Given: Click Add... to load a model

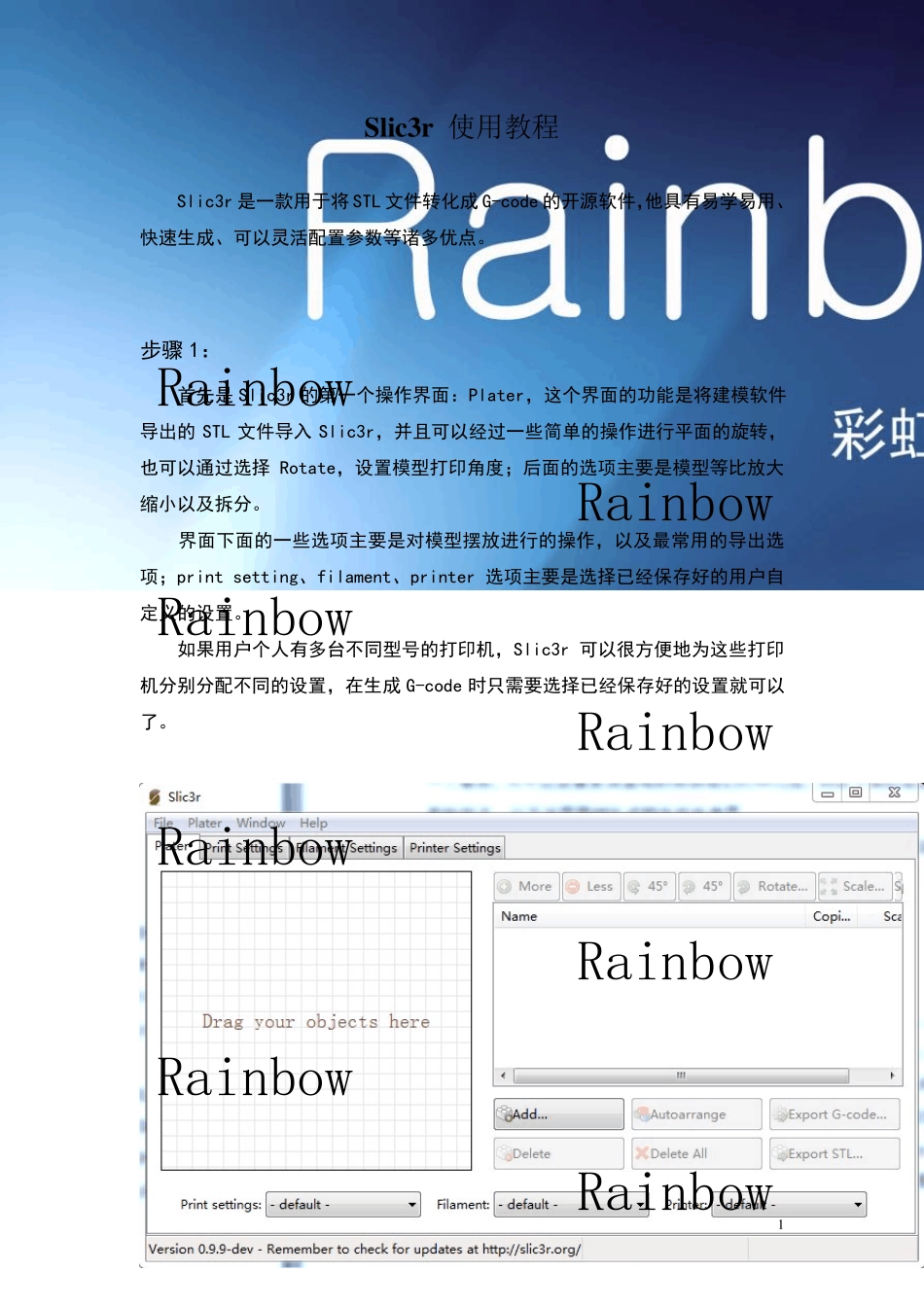Looking at the screenshot, I should point(559,1114).
